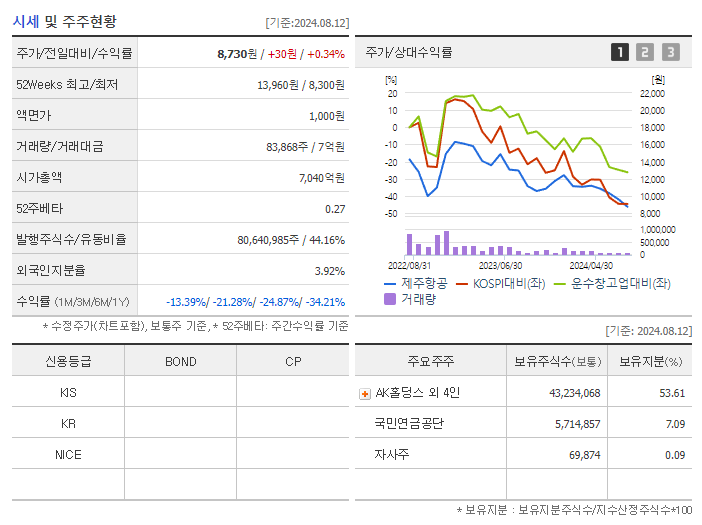The width and height of the screenshot is (702, 525).
Task: Click 발행주식수/유동비율 row label
Action: coord(71,239)
